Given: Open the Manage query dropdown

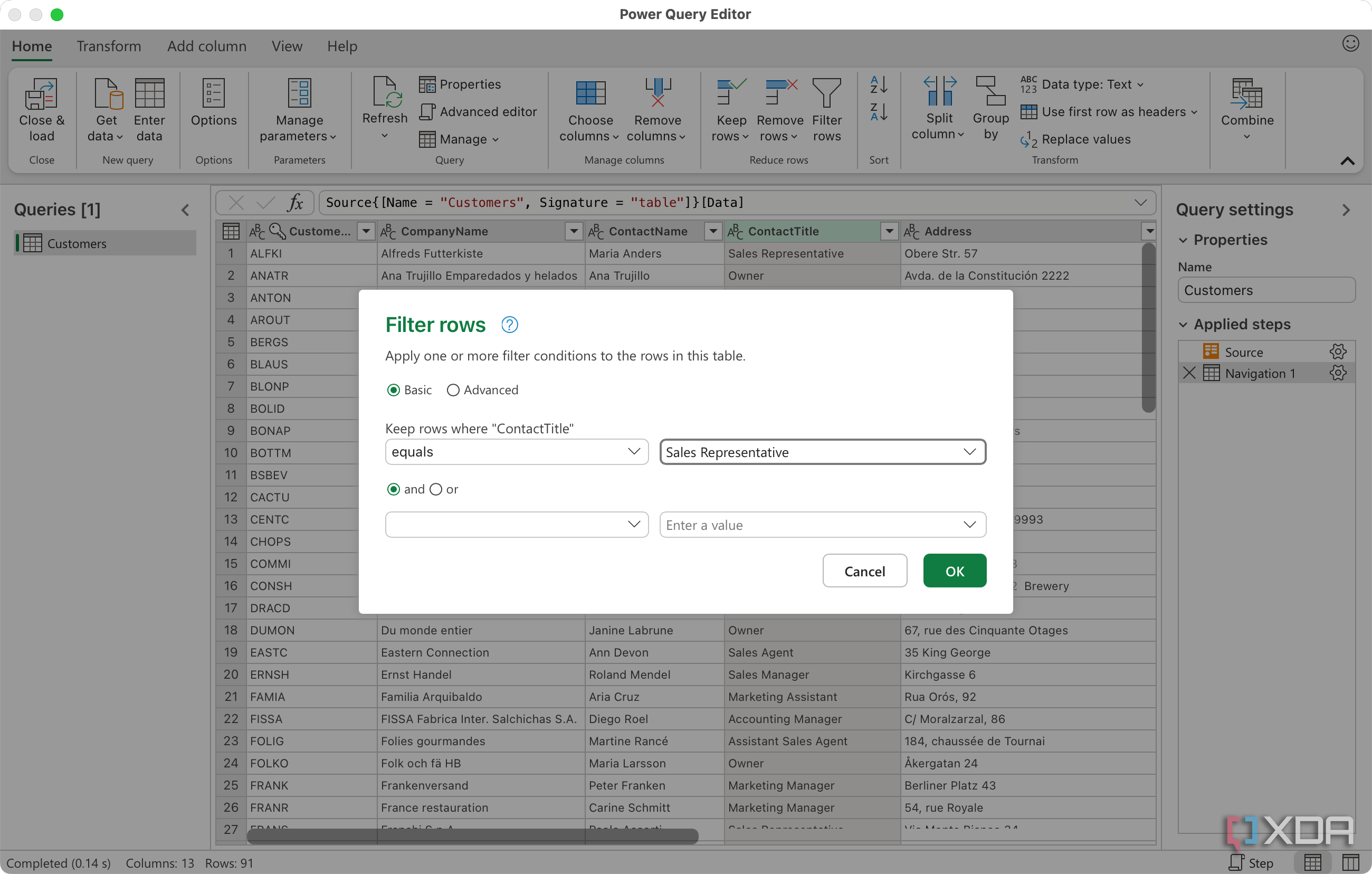Looking at the screenshot, I should pyautogui.click(x=459, y=139).
